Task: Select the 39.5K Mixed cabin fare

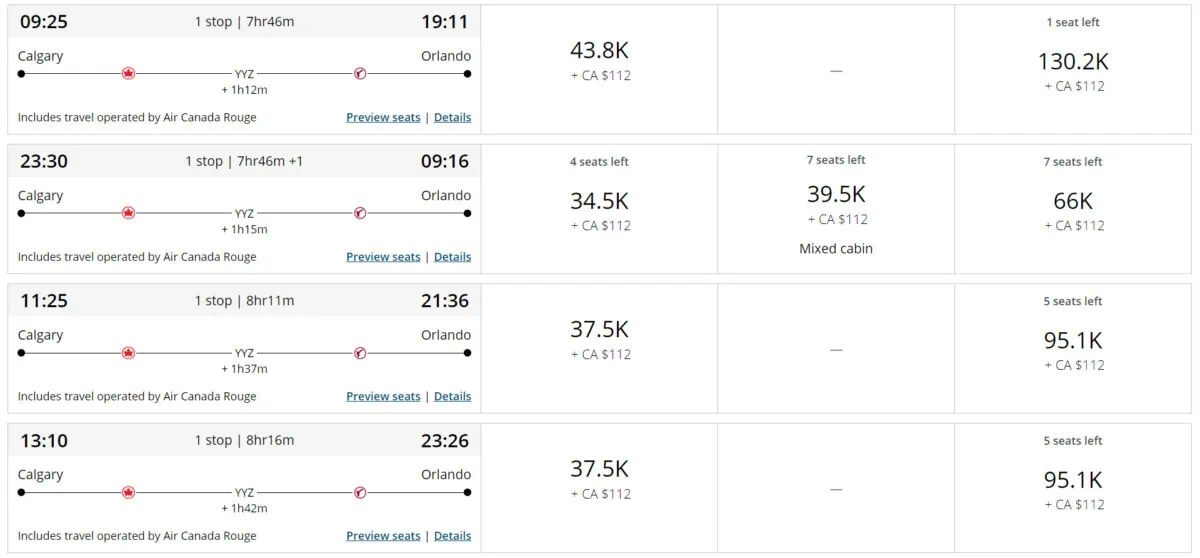Action: pos(836,204)
